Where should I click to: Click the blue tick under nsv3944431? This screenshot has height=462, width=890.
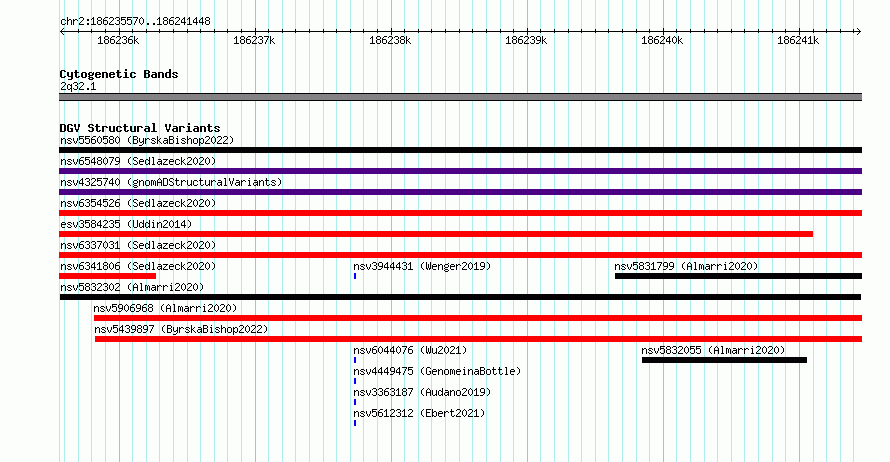355,276
